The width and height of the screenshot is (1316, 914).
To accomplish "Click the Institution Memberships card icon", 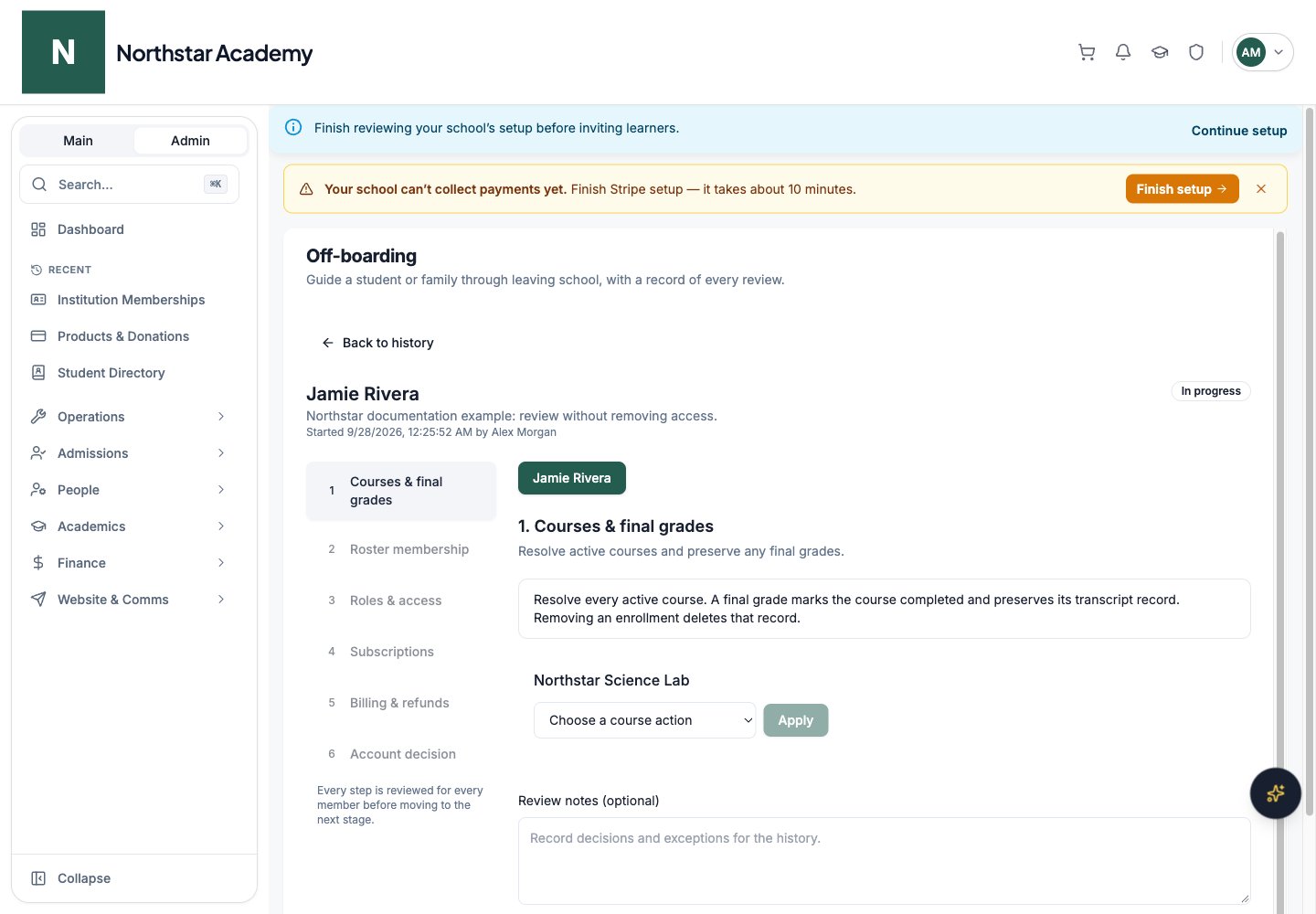I will (38, 300).
